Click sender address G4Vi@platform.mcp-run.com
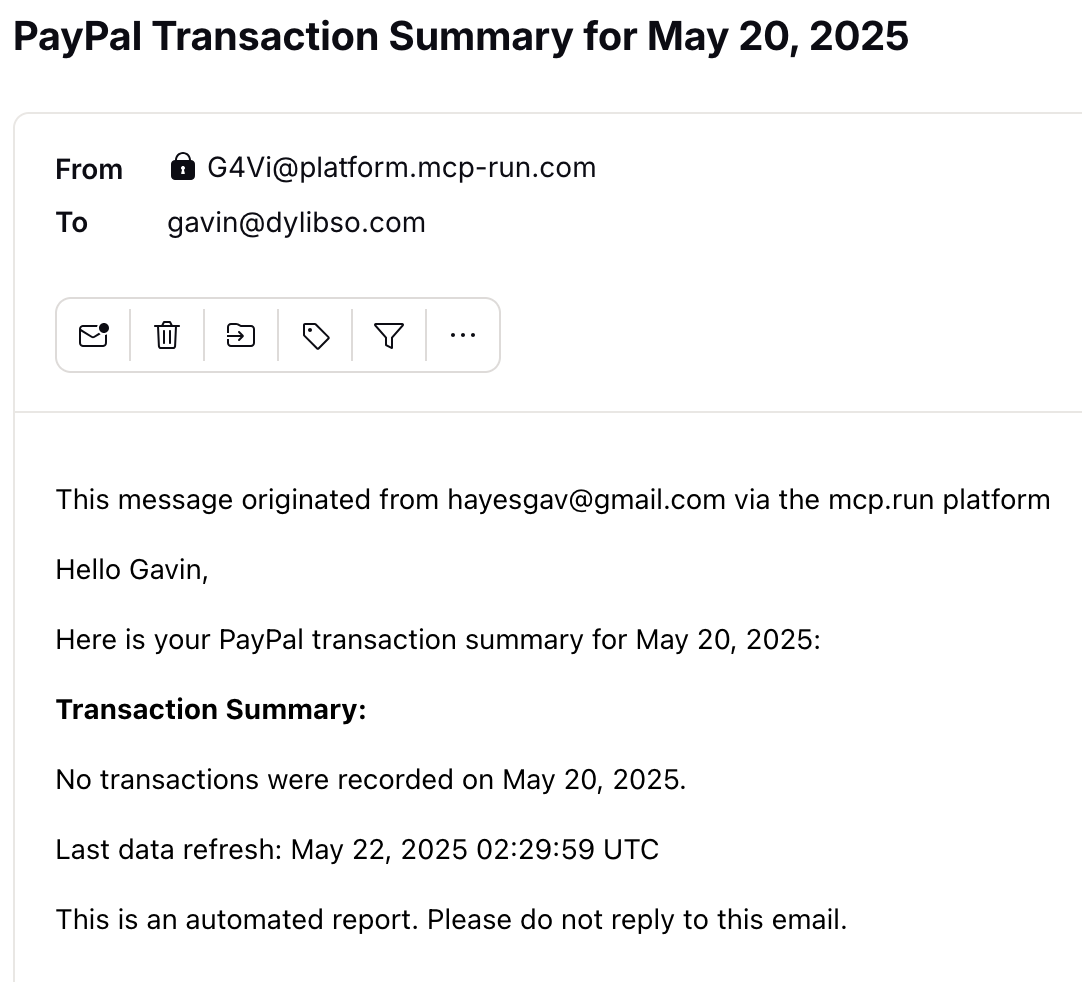The image size is (1082, 982). (401, 167)
